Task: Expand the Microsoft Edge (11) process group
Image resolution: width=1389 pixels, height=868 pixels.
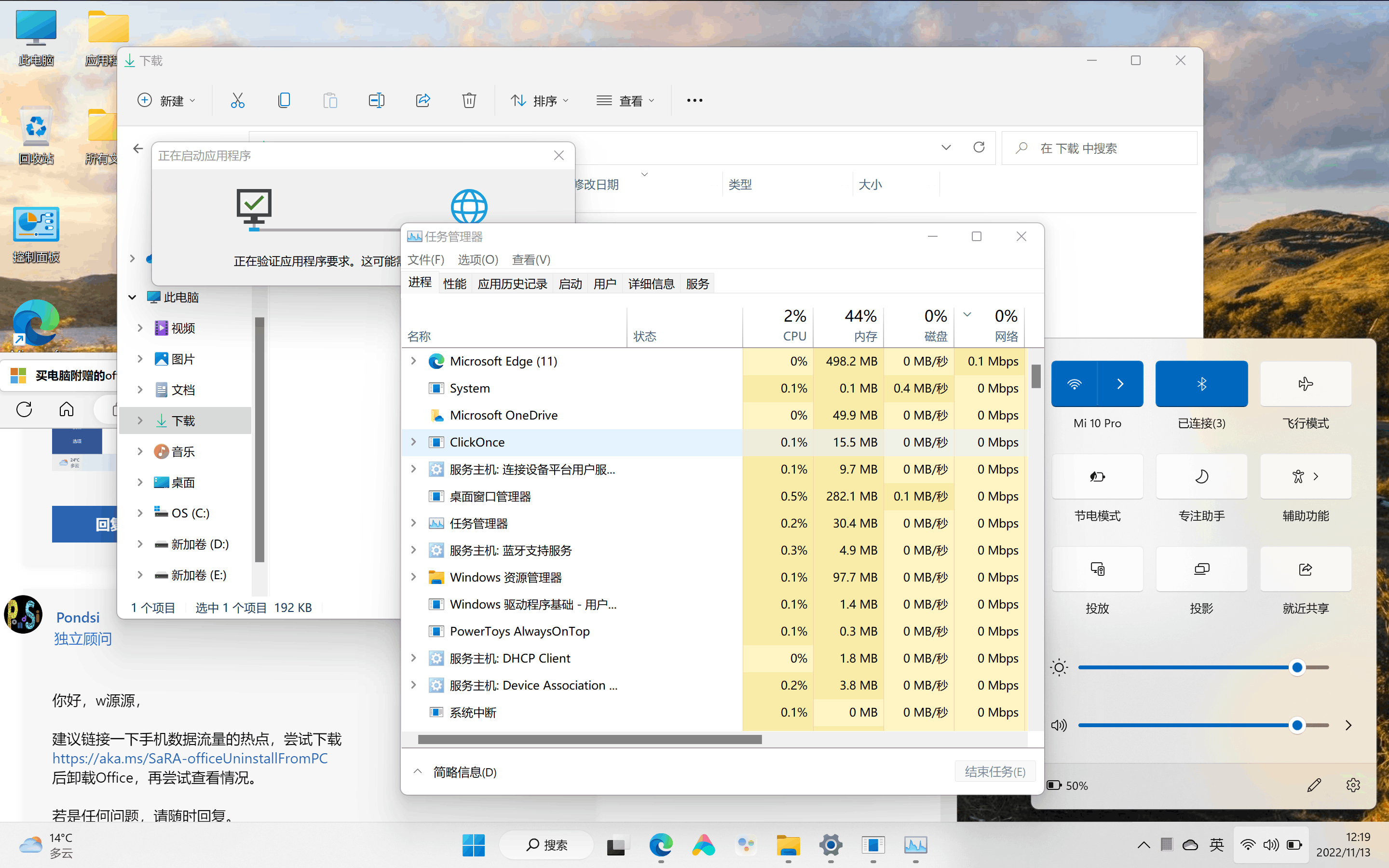Action: (413, 361)
